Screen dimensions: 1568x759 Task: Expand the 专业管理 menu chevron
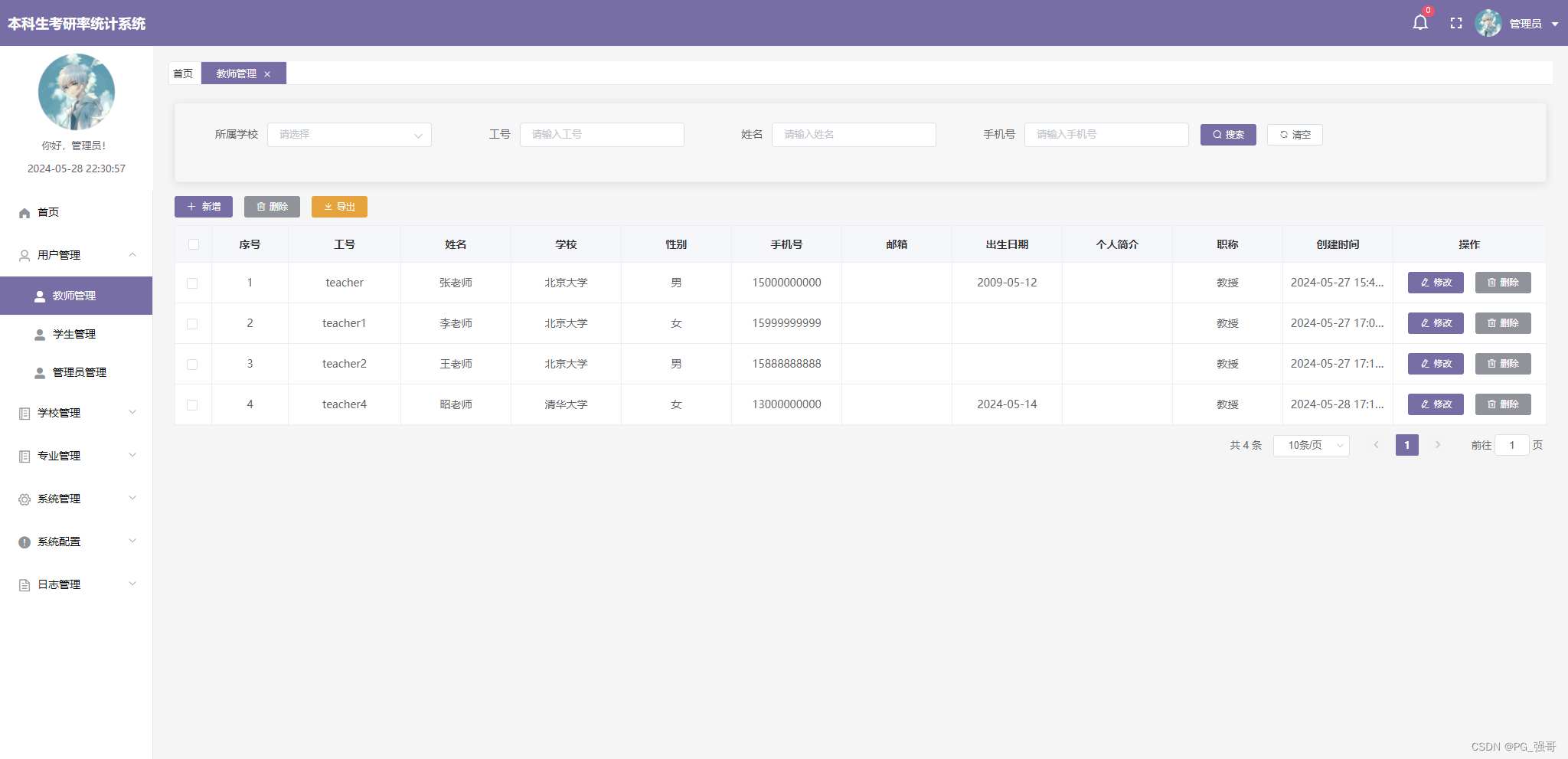(x=132, y=455)
